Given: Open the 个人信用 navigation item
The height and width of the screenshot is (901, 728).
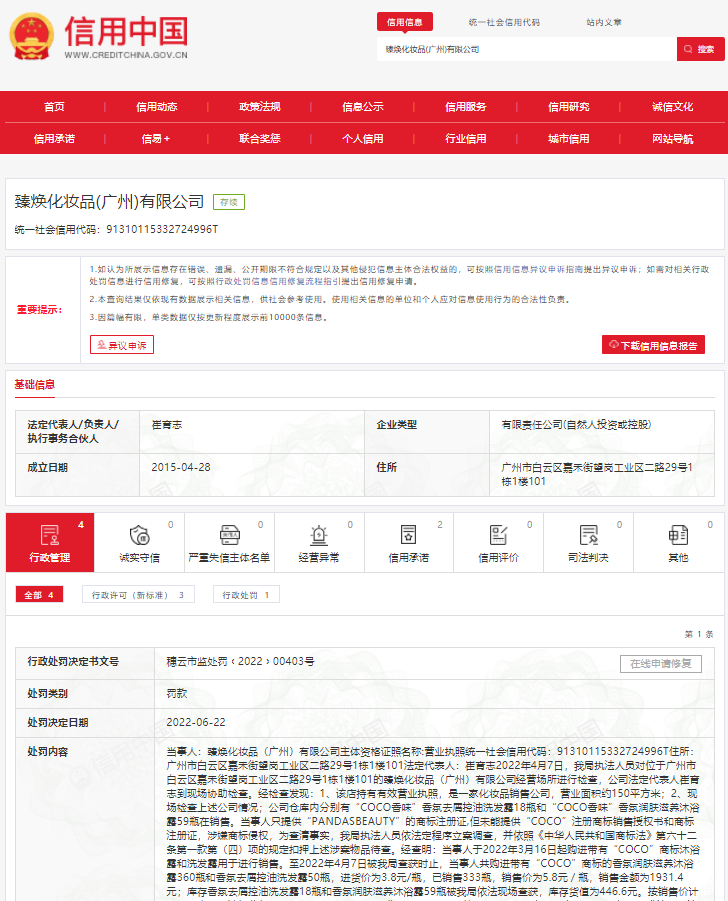Looking at the screenshot, I should [363, 139].
